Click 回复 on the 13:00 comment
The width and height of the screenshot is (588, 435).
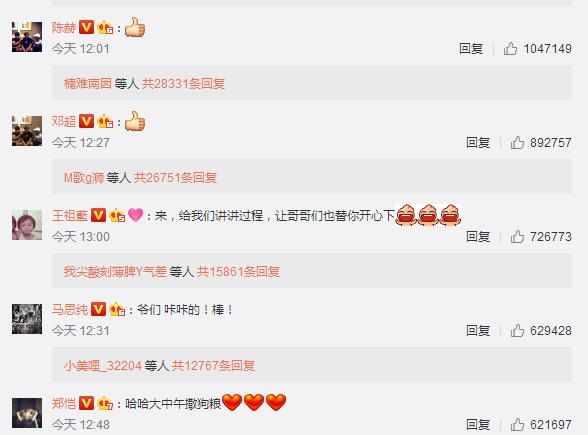tap(478, 237)
